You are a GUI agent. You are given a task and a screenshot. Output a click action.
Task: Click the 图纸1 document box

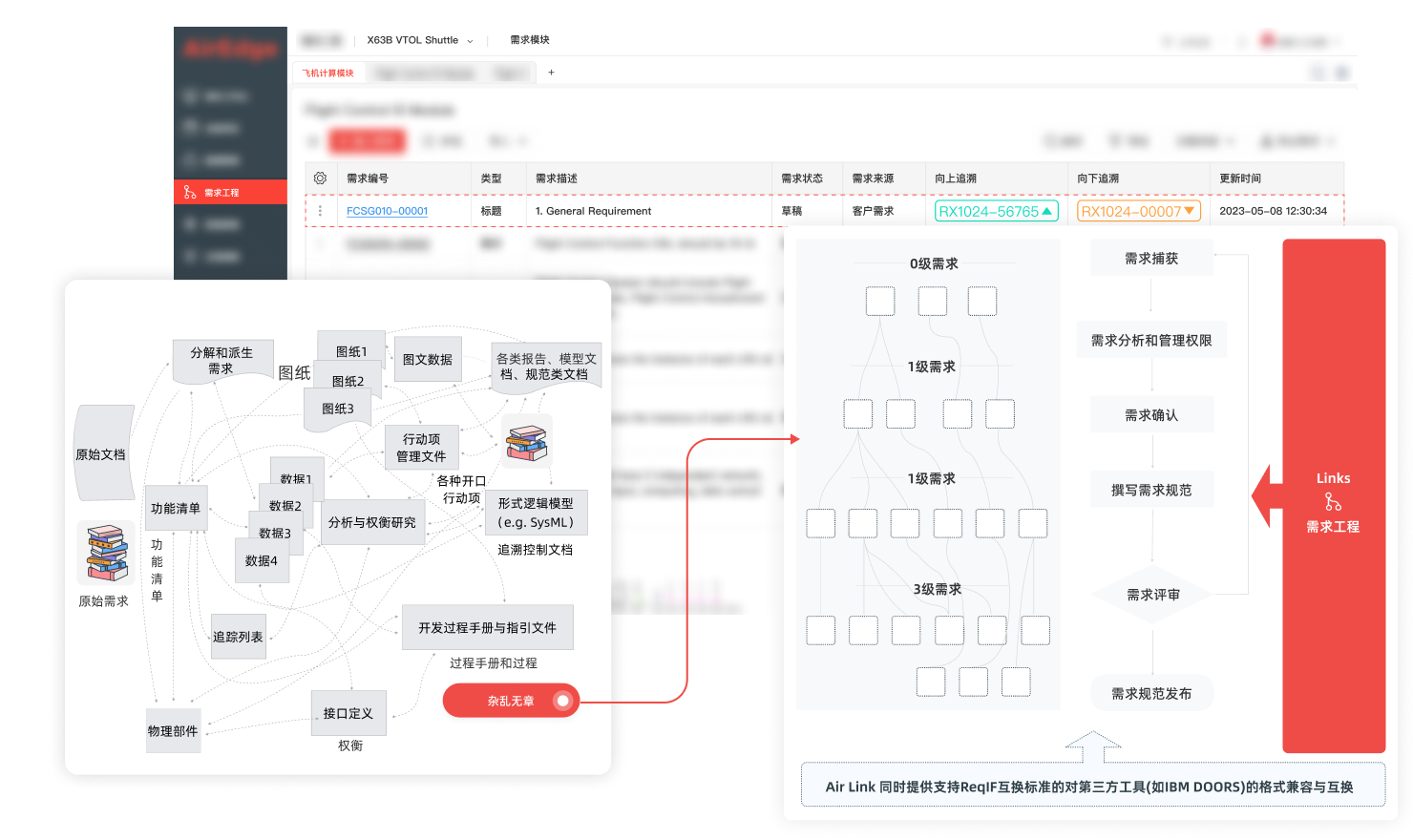click(351, 351)
